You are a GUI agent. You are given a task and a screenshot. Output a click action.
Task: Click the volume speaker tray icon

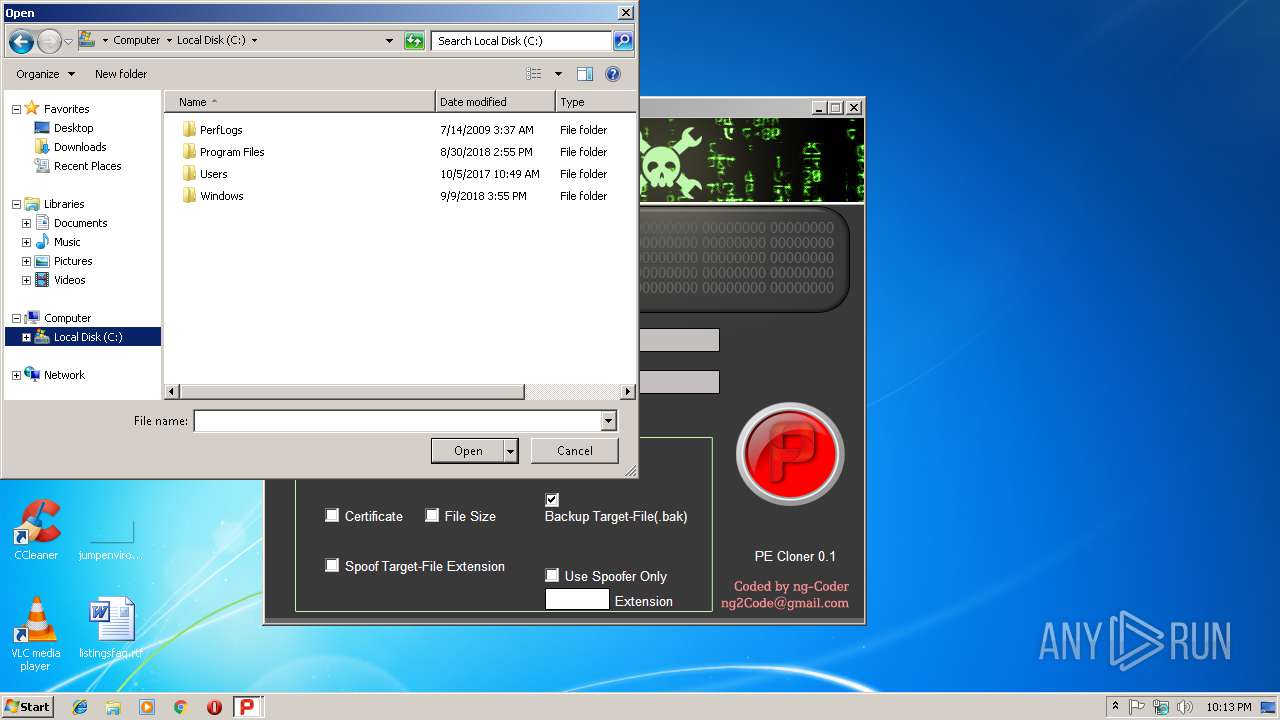click(x=1184, y=707)
